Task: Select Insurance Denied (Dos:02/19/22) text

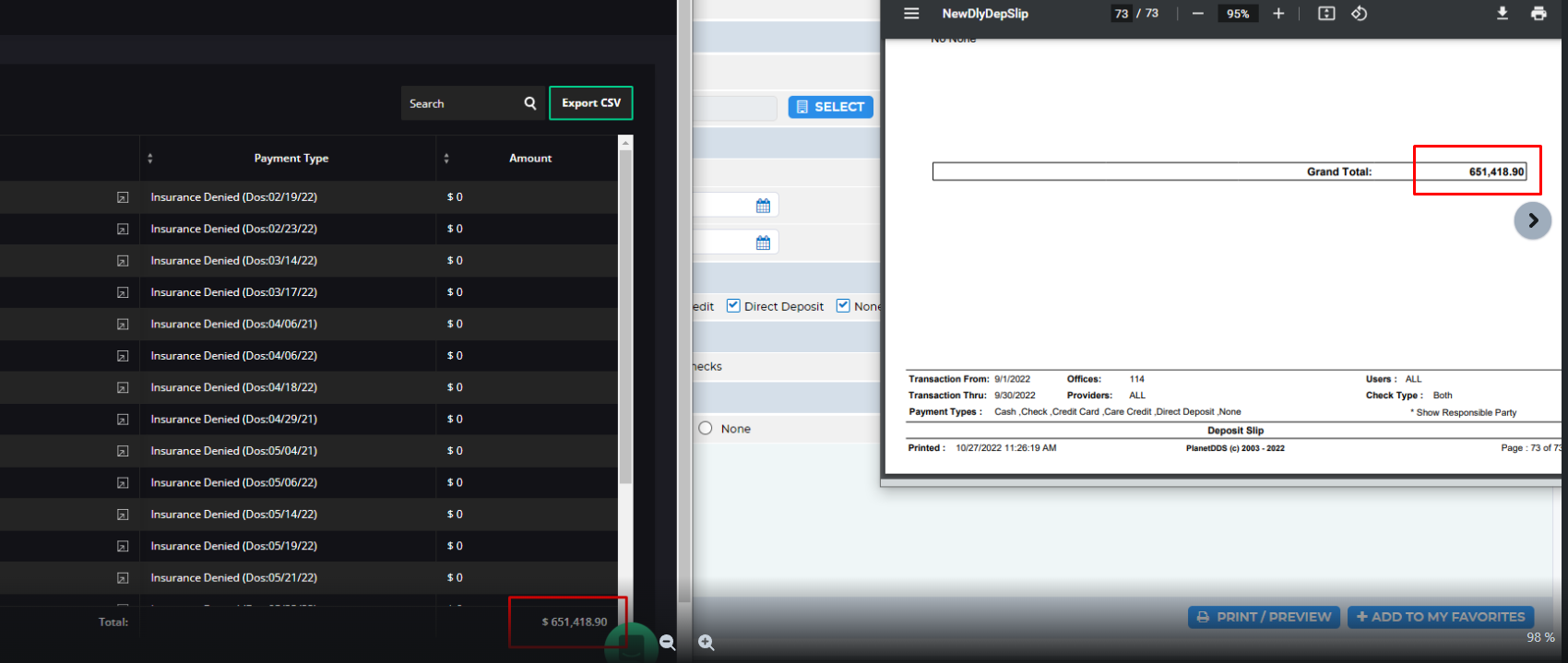Action: (234, 197)
